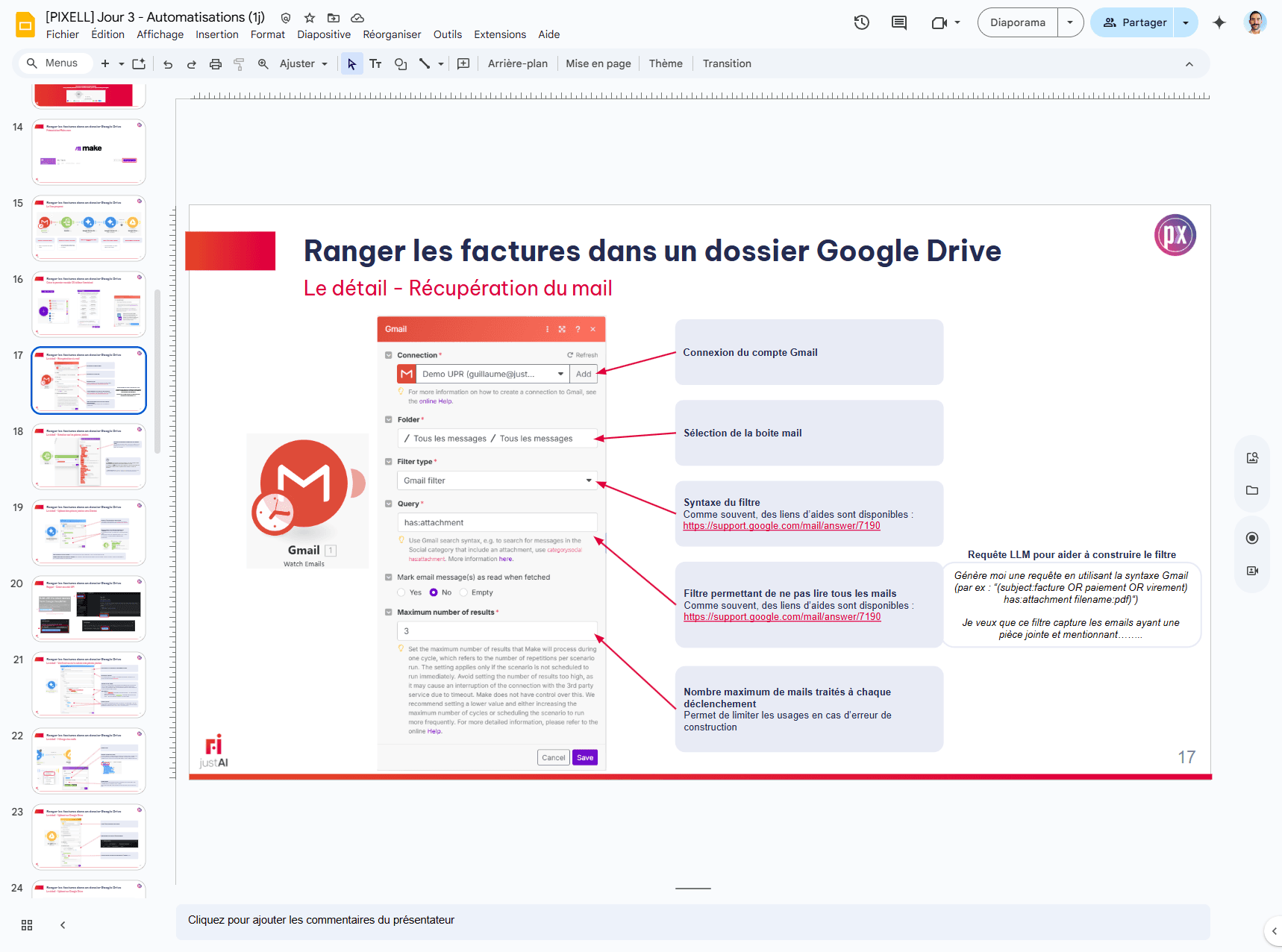
Task: Select the text box tool
Action: point(375,64)
